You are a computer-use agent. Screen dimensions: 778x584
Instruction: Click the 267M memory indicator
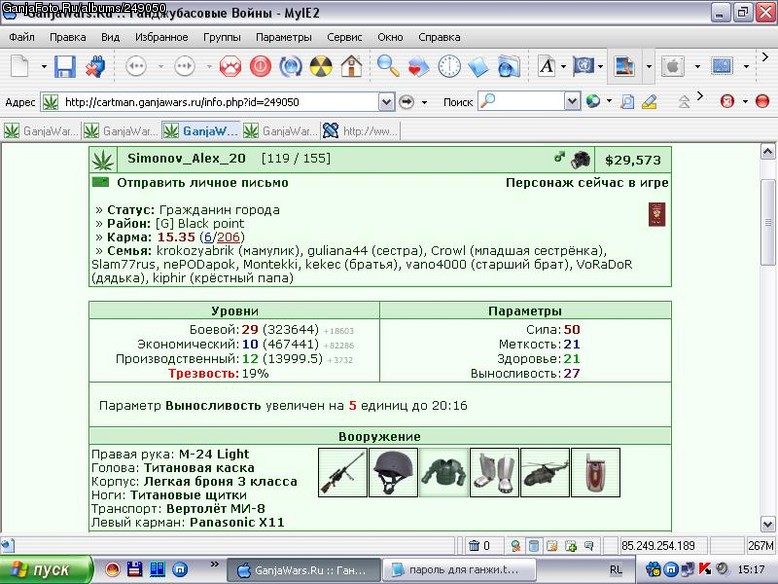tap(761, 546)
